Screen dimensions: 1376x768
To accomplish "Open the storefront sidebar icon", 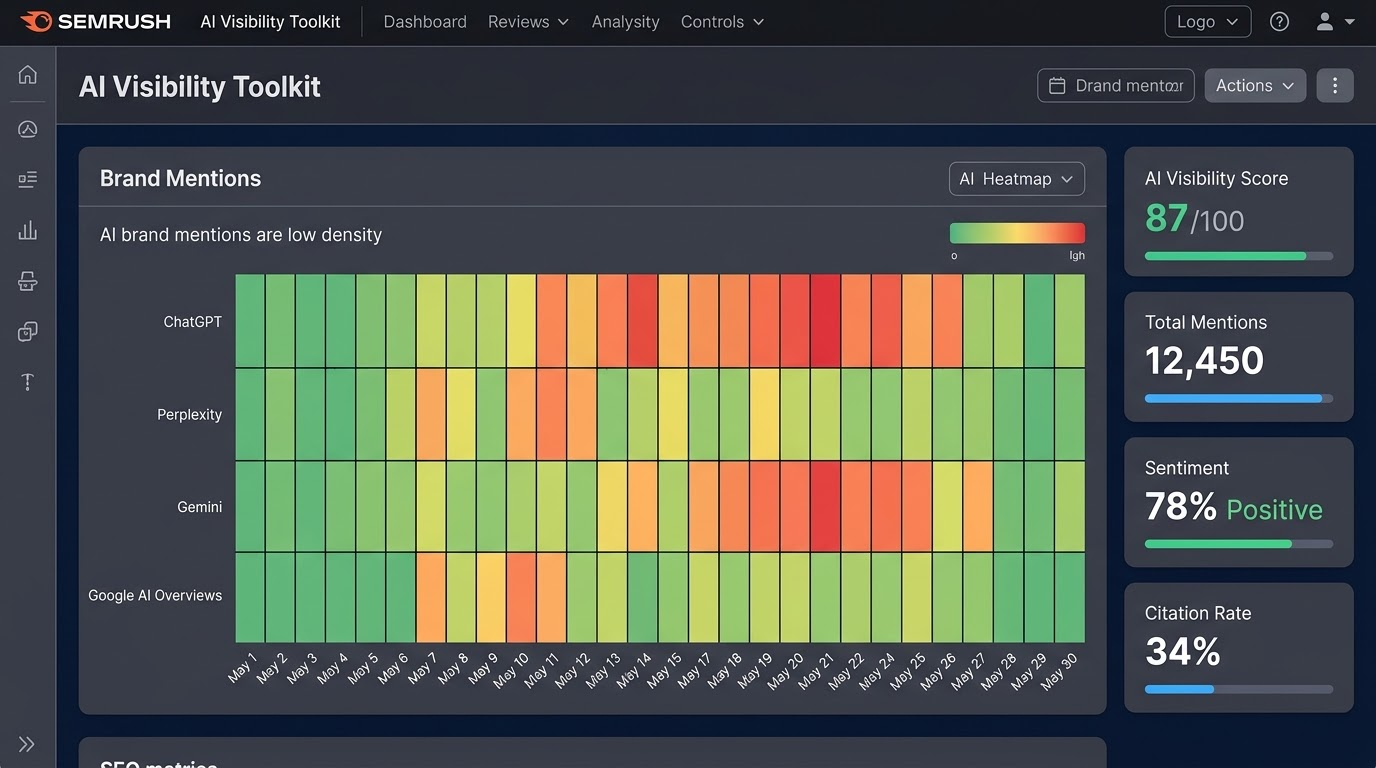I will tap(28, 281).
